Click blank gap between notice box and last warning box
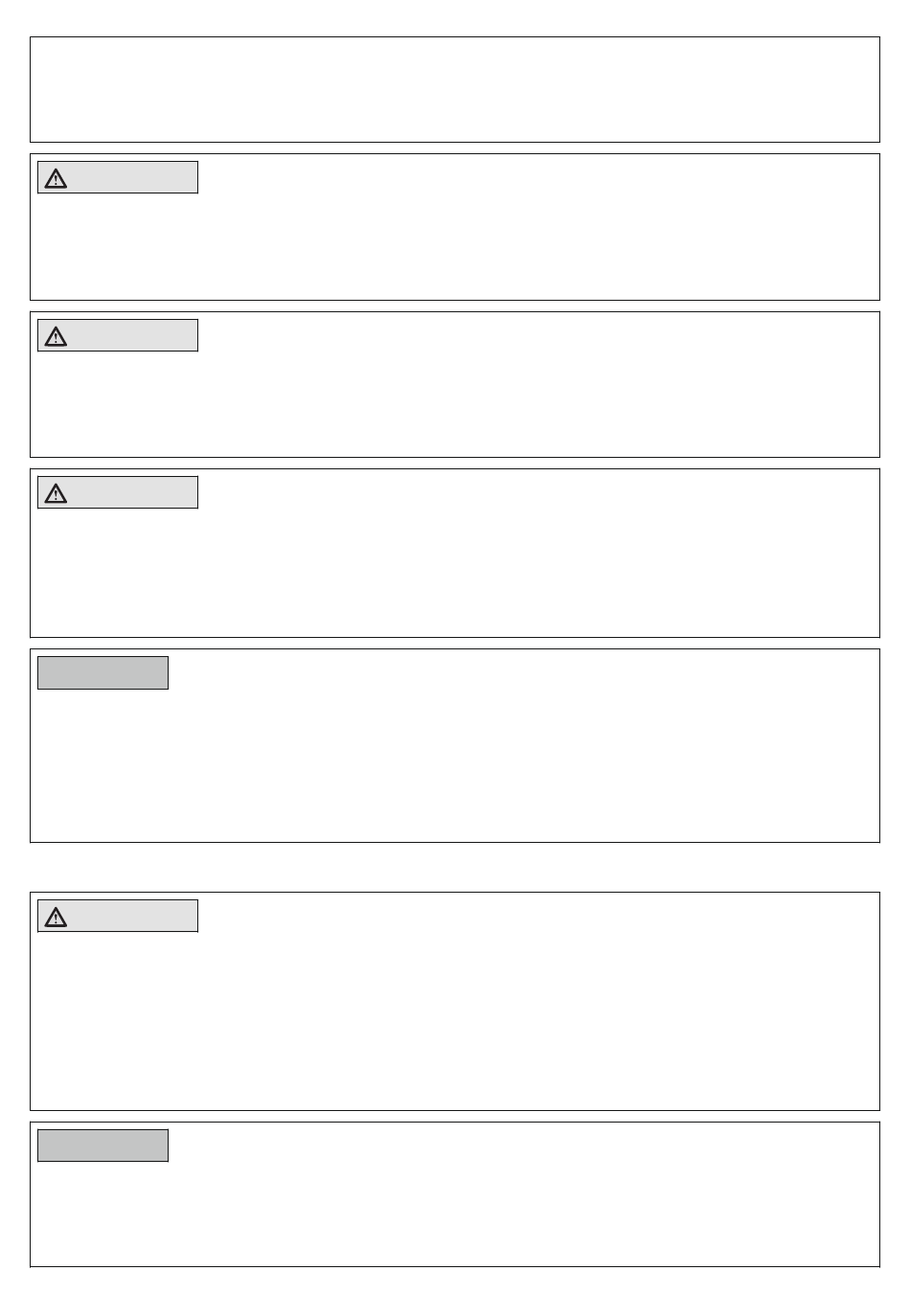 coord(455,868)
